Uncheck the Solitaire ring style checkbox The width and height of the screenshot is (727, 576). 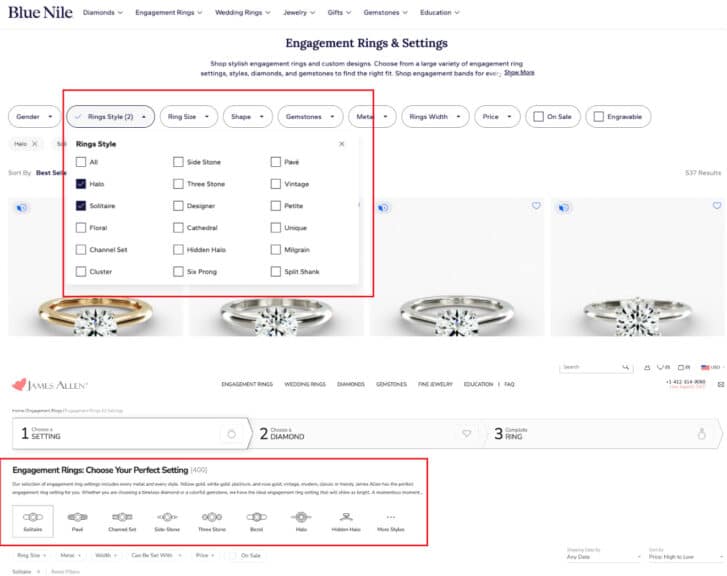[x=81, y=205]
